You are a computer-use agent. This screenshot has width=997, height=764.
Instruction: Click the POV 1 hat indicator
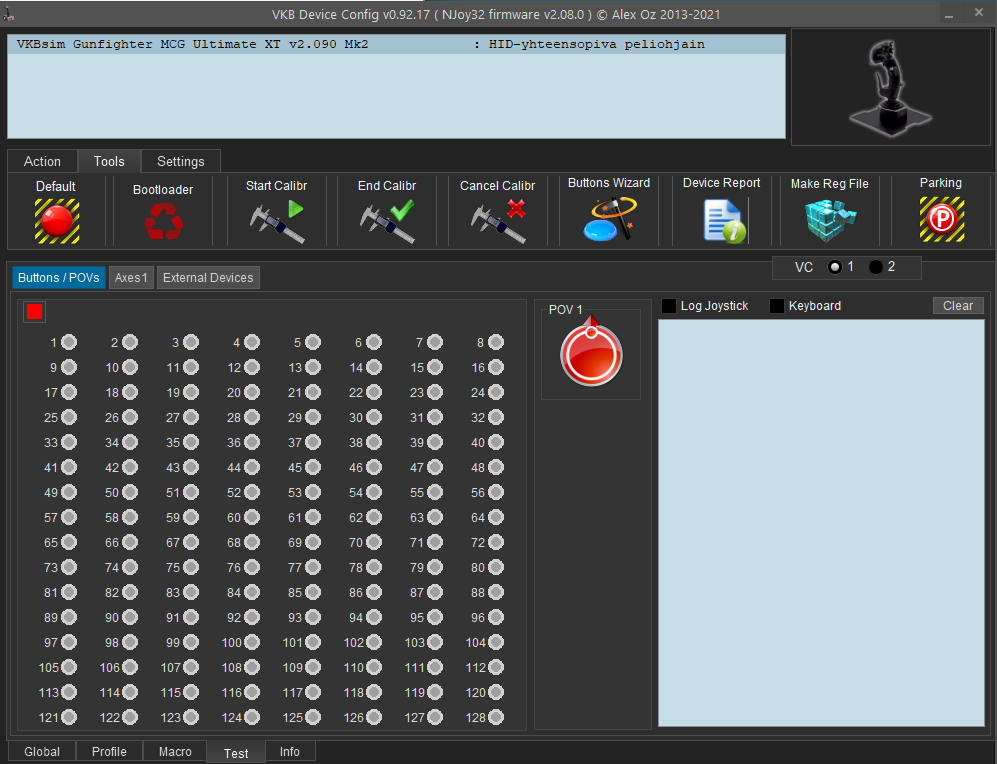point(591,351)
